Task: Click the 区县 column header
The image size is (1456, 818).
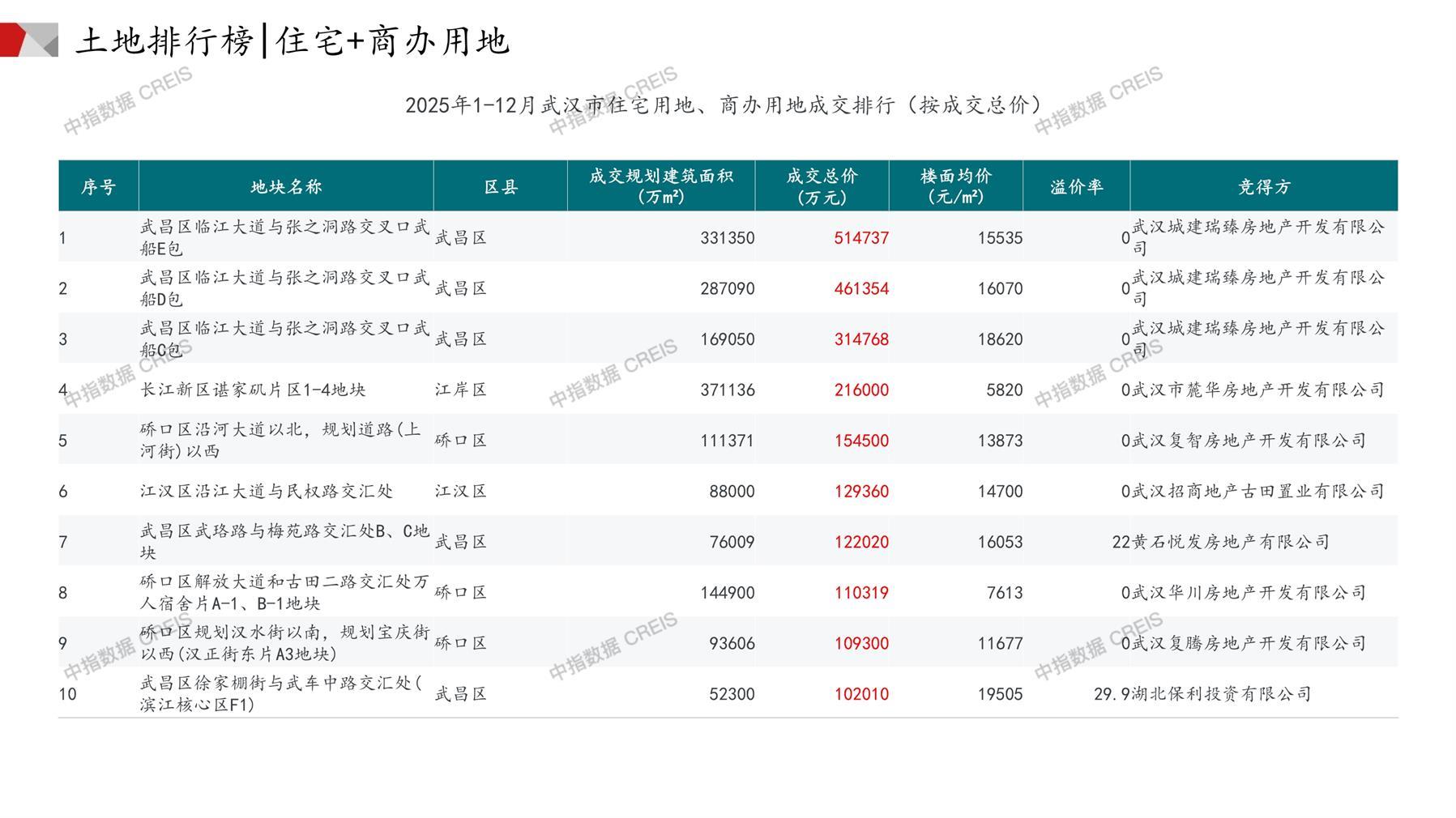Action: coord(500,187)
